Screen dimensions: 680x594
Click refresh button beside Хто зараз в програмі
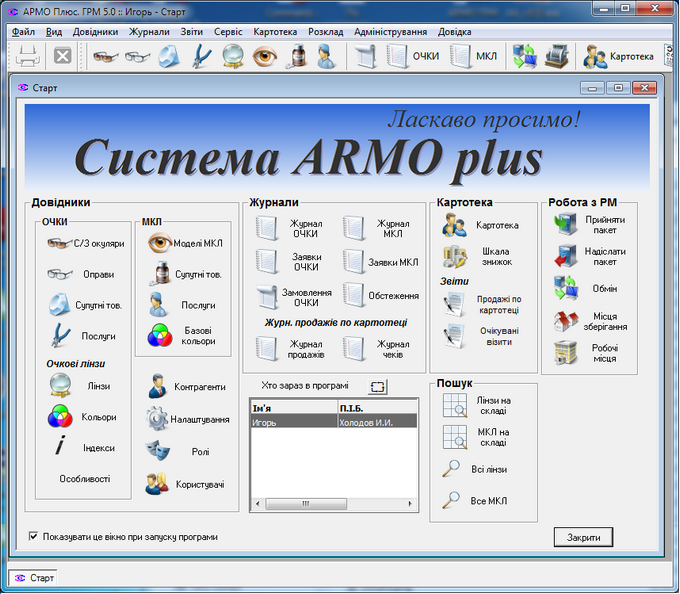tap(377, 386)
